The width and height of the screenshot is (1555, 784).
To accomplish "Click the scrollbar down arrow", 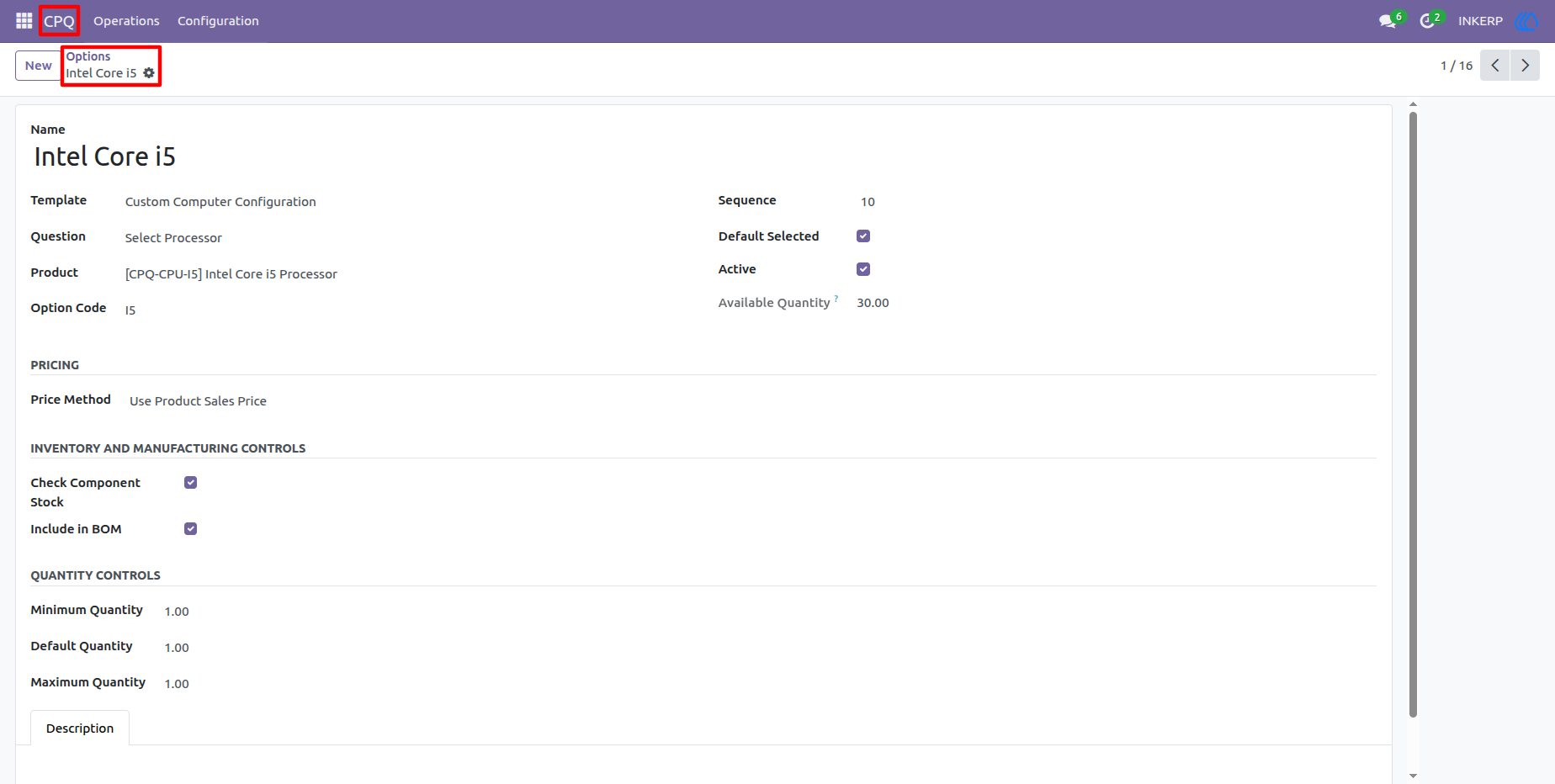I will (x=1413, y=776).
